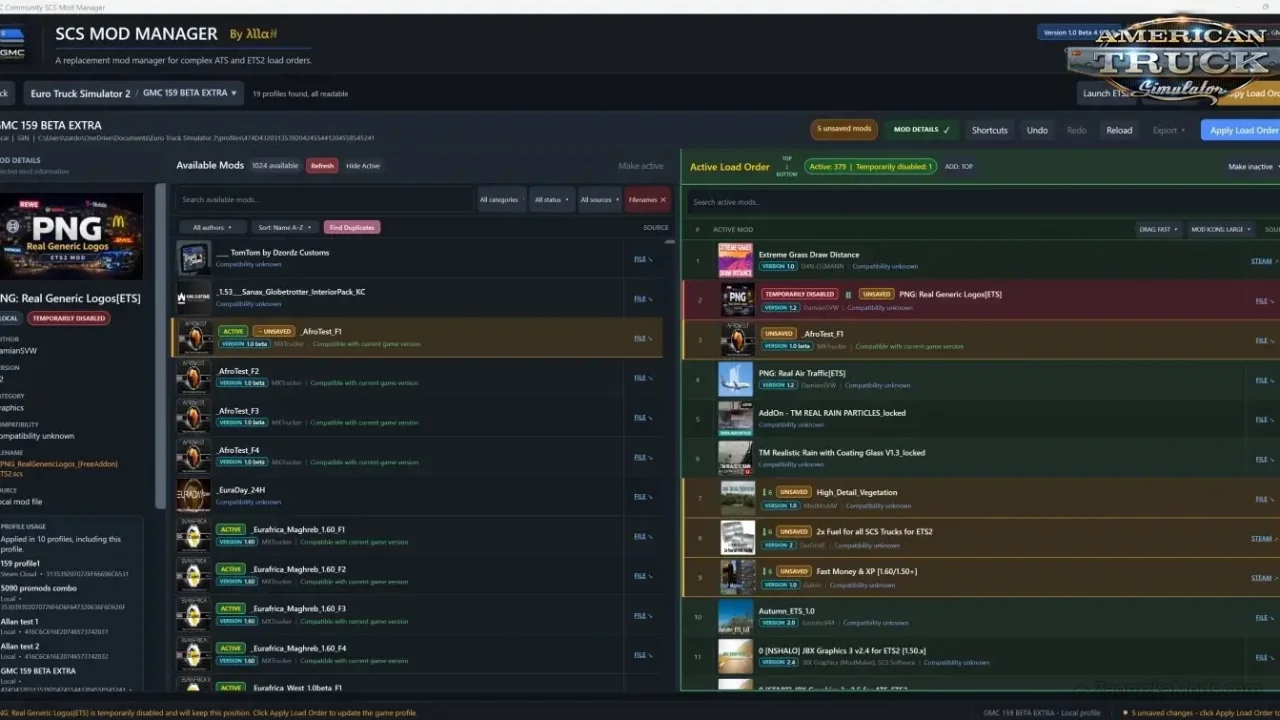
Task: Click the Apply Load Order button below the header
Action: [1242, 130]
